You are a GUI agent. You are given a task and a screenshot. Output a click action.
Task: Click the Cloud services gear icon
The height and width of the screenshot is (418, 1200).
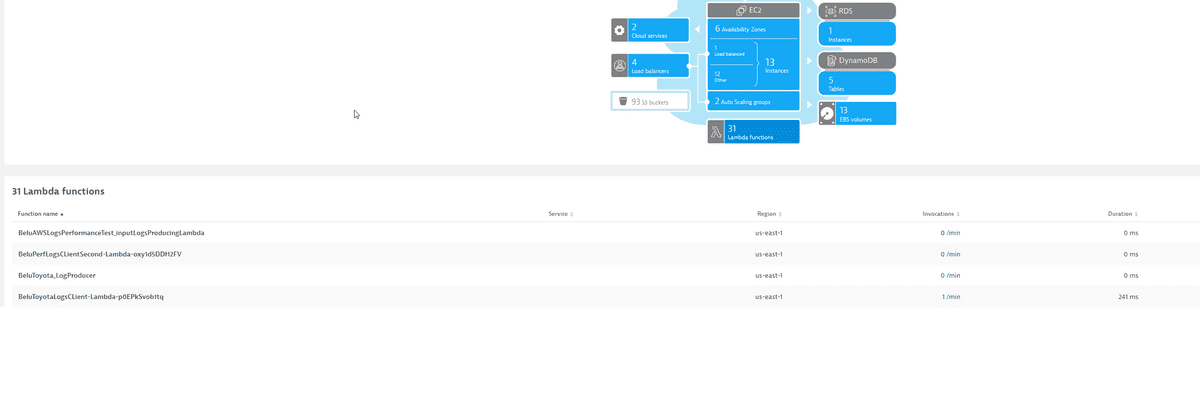point(619,30)
